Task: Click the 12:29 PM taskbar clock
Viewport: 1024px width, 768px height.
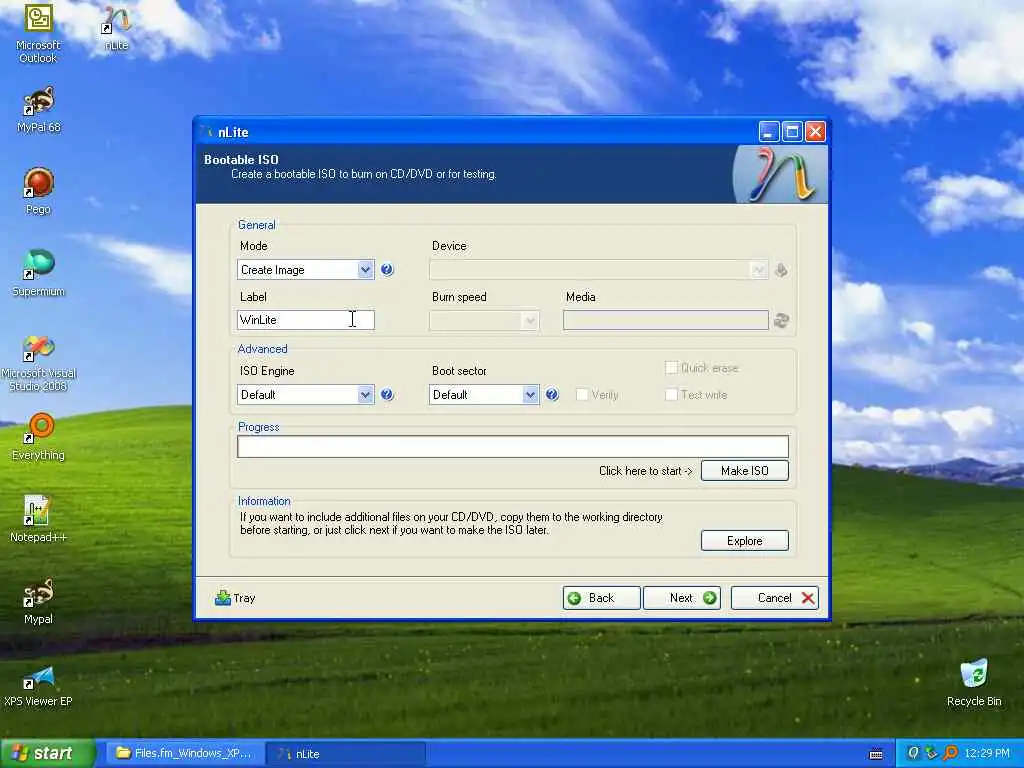Action: tap(987, 754)
